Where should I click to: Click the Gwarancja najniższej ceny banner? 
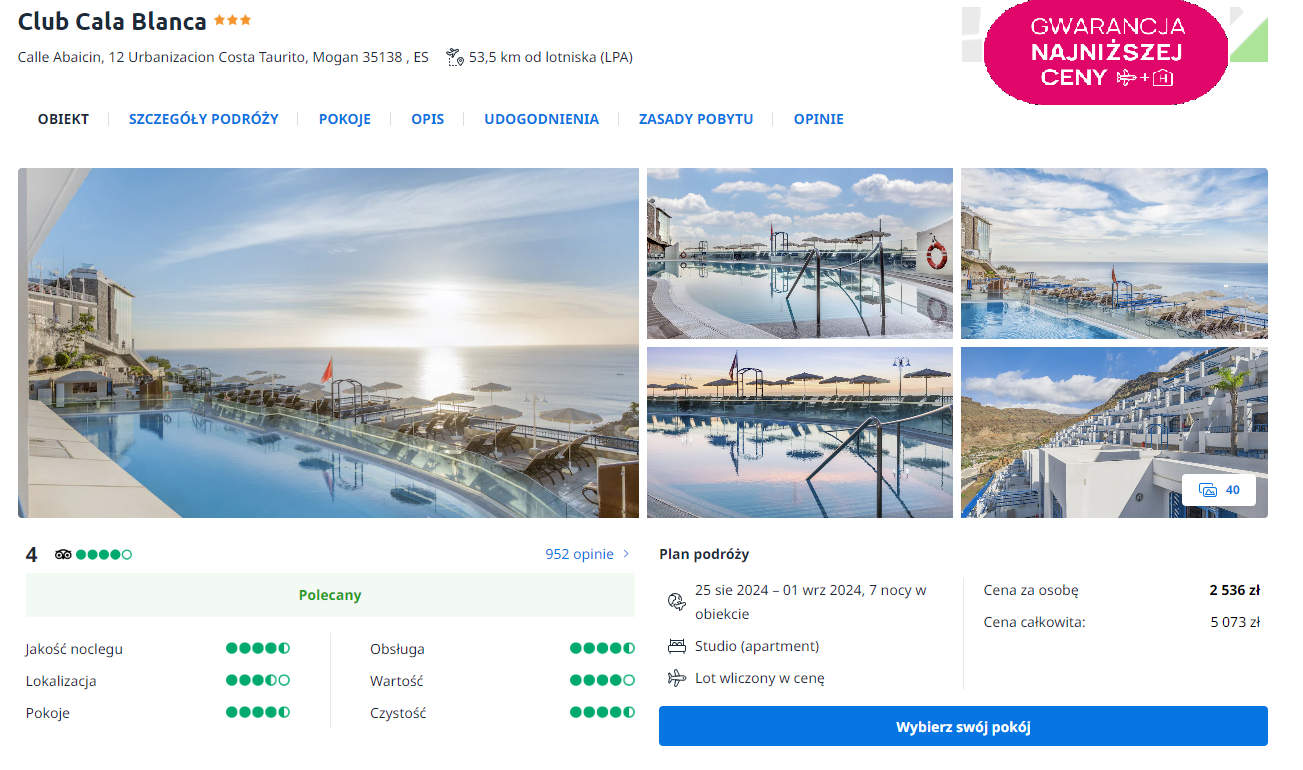[1107, 52]
